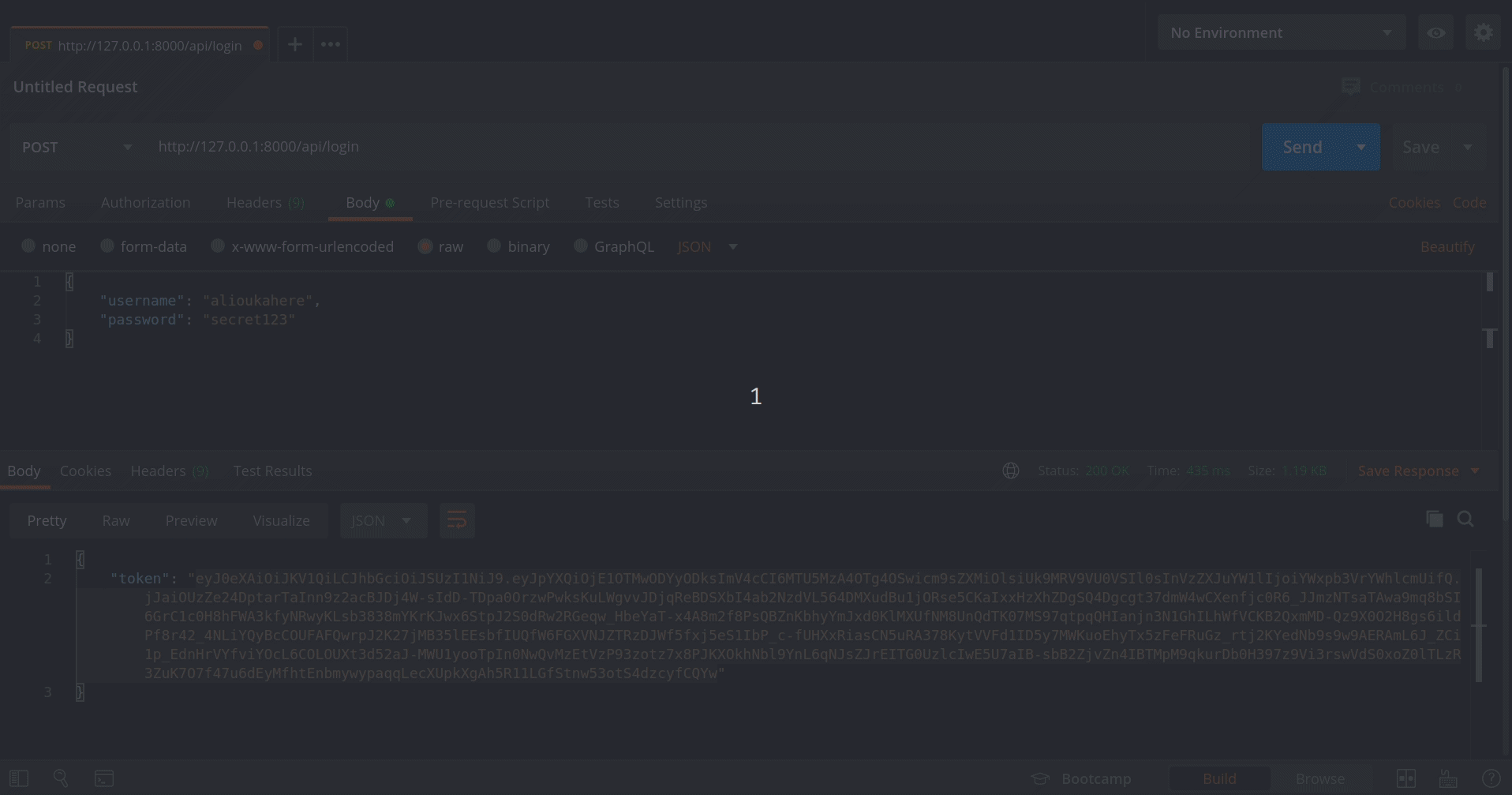This screenshot has height=795, width=1512.
Task: Click the Beautify link
Action: pos(1447,247)
